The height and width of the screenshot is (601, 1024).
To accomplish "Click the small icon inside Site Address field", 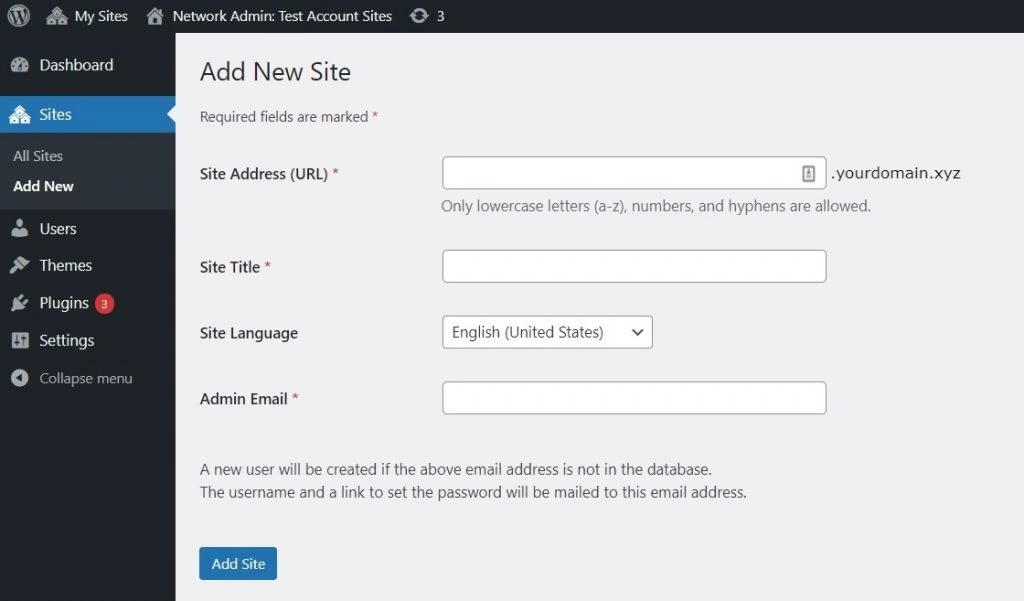I will (809, 172).
